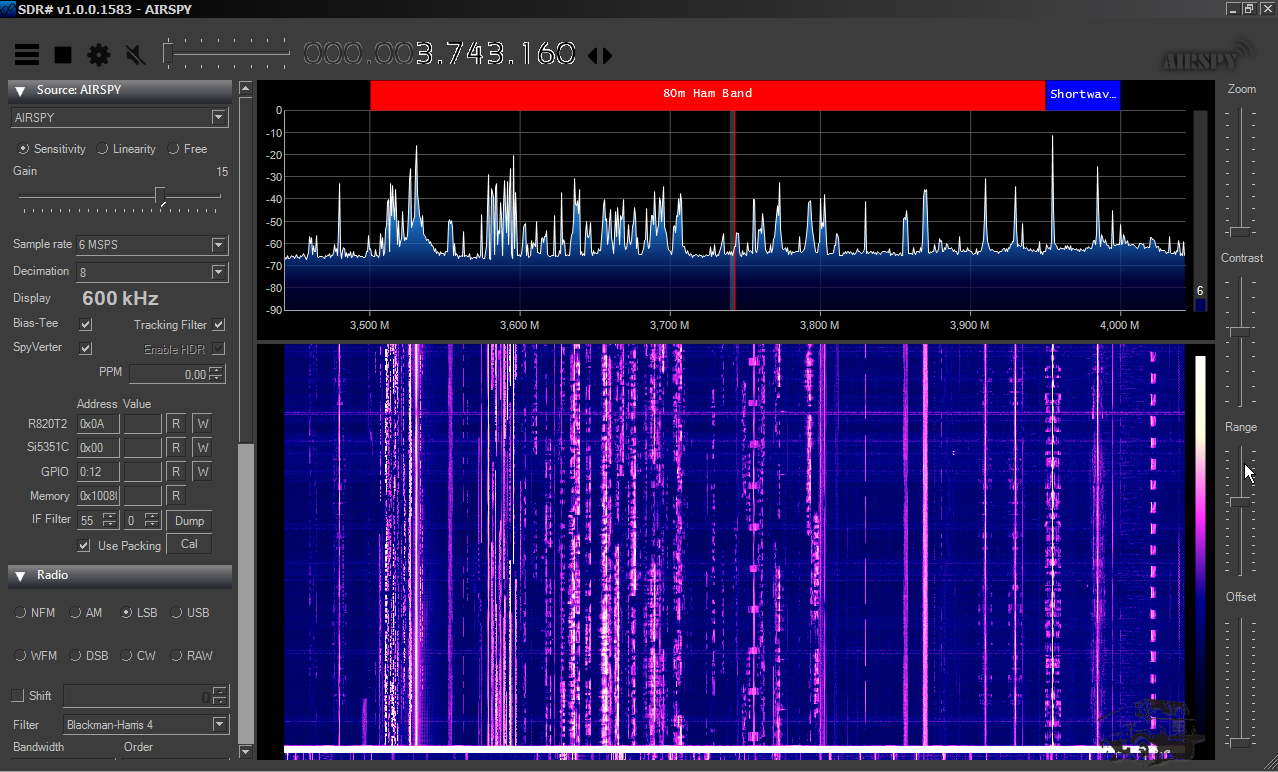Collapse the Source: AIRSPY panel
Viewport: 1278px width, 772px height.
point(20,90)
